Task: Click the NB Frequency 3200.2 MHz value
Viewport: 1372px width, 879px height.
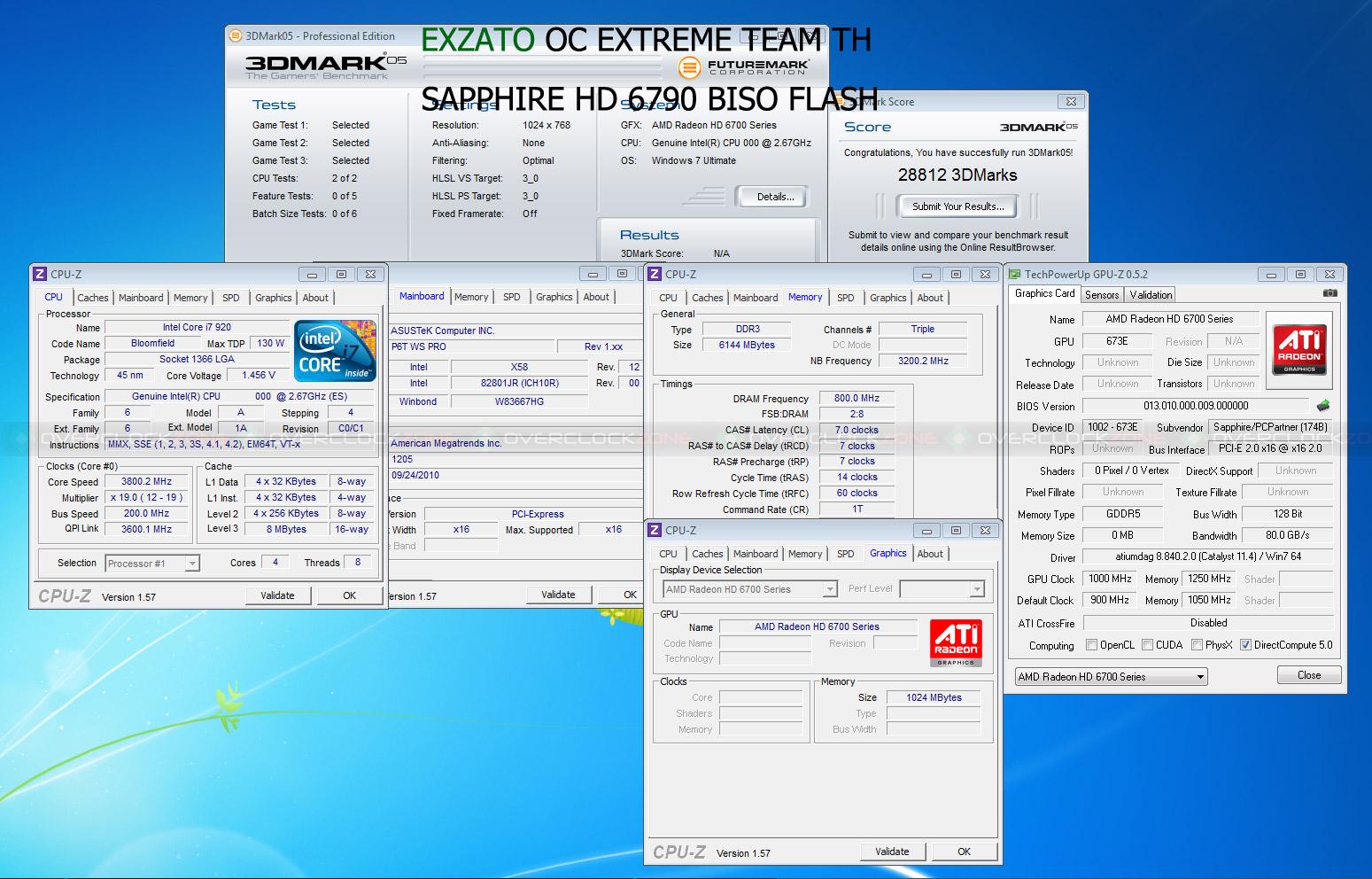Action: click(x=923, y=361)
